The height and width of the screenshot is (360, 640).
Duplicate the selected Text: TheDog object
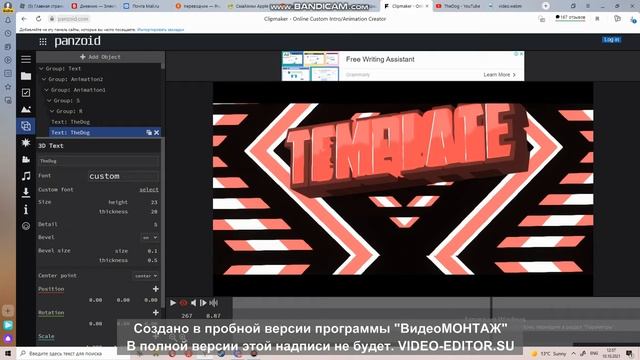(149, 133)
